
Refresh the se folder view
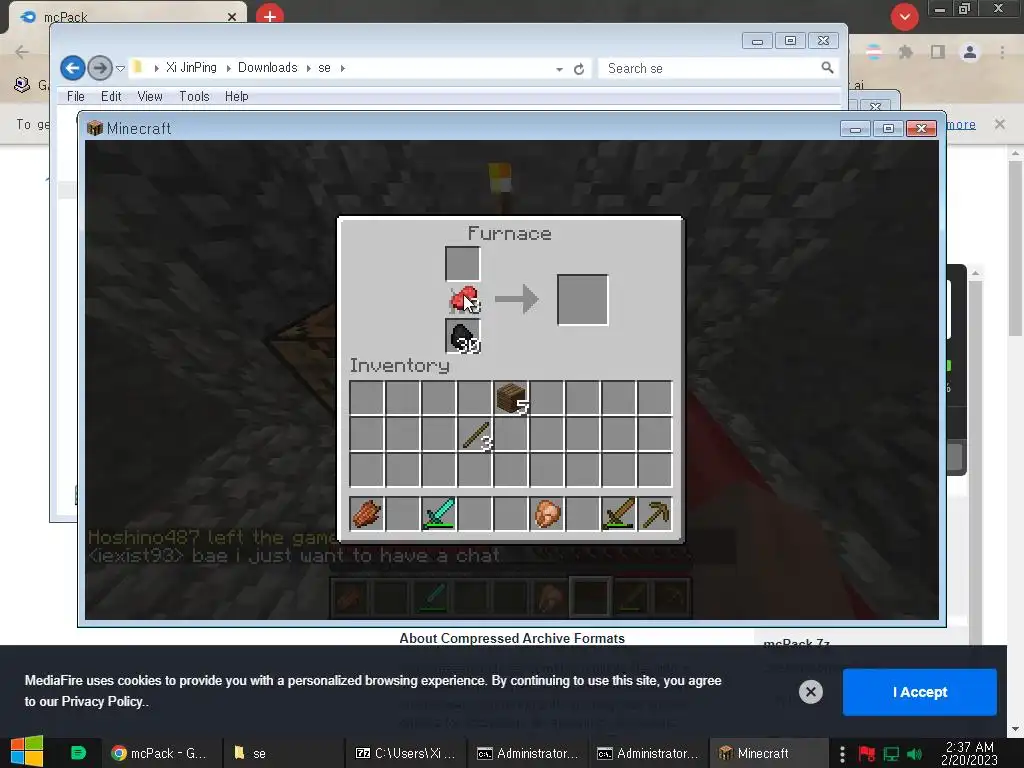(x=579, y=69)
